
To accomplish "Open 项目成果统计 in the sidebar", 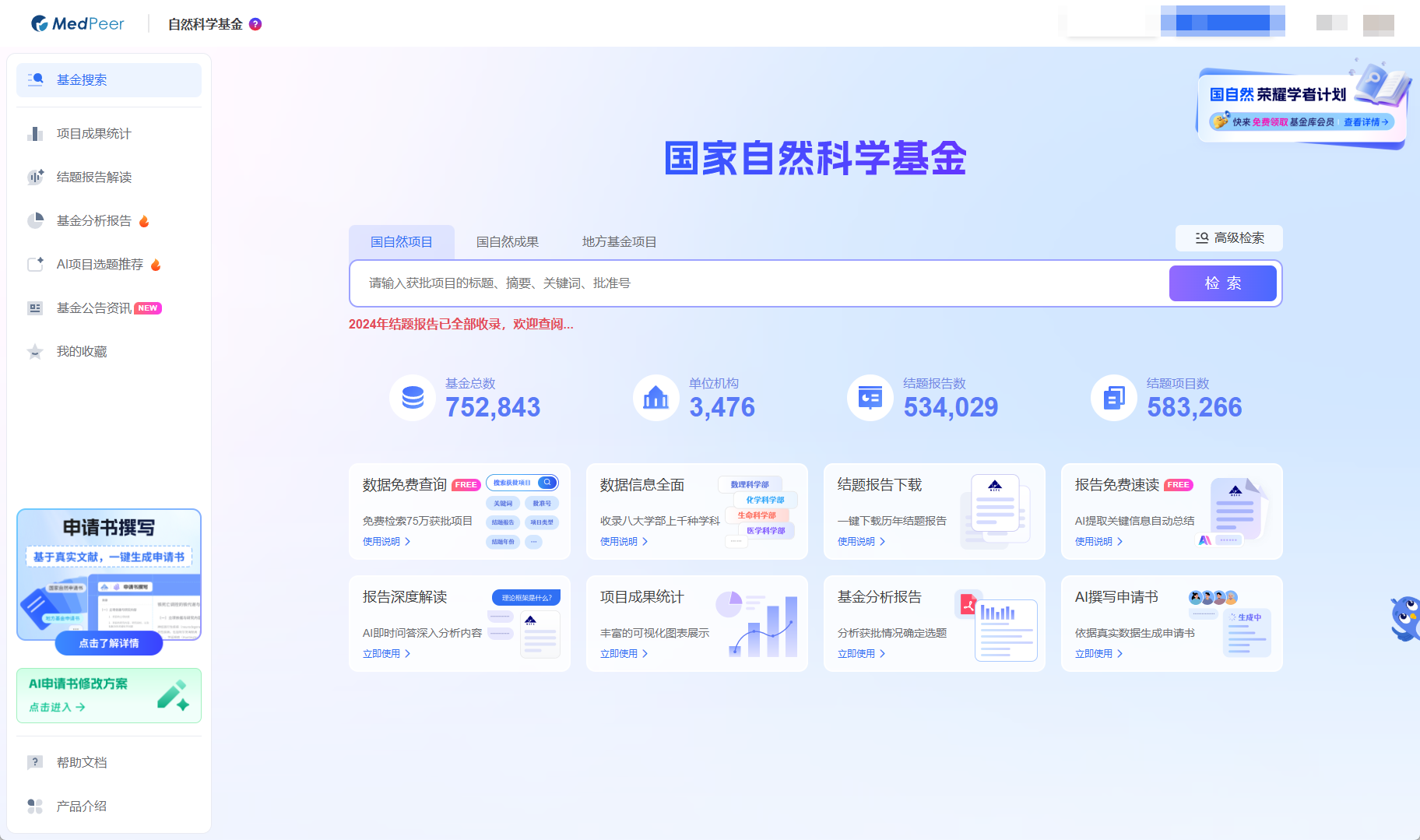I will point(93,134).
